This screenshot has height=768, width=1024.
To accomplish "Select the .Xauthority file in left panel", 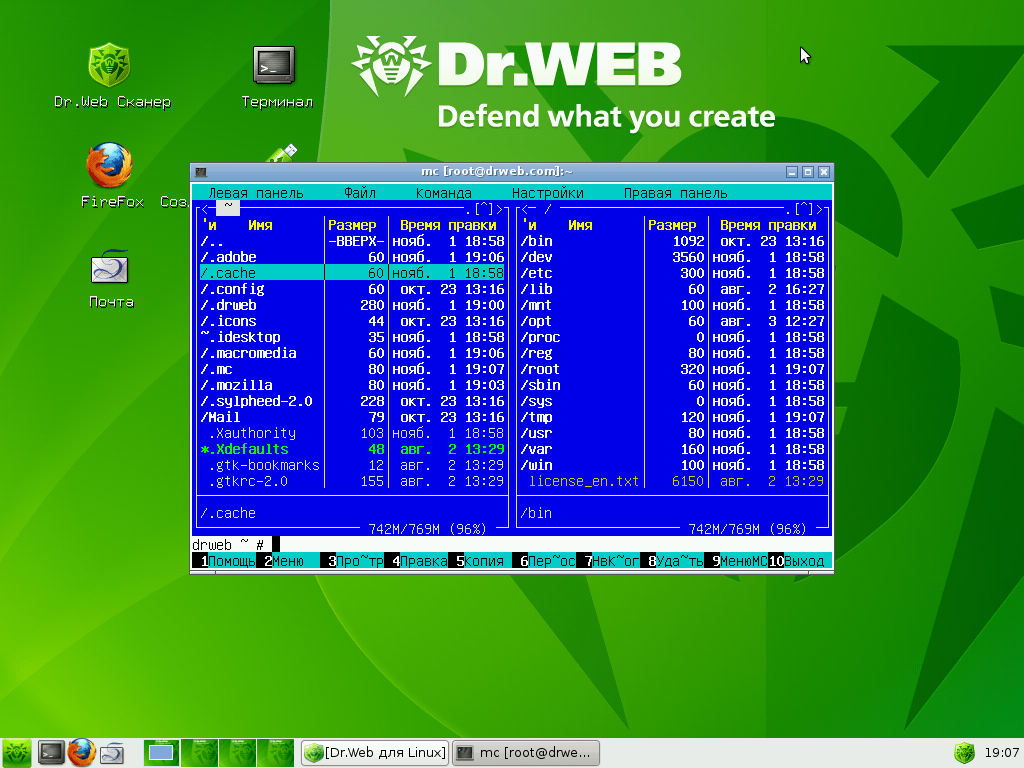I will click(352, 433).
